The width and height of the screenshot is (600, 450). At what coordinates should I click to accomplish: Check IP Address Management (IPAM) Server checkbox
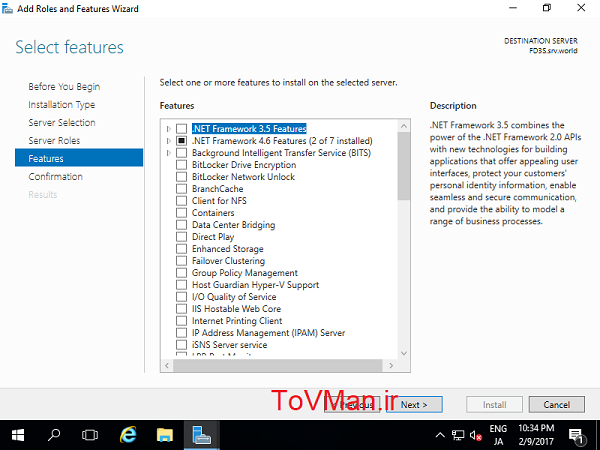pos(181,333)
